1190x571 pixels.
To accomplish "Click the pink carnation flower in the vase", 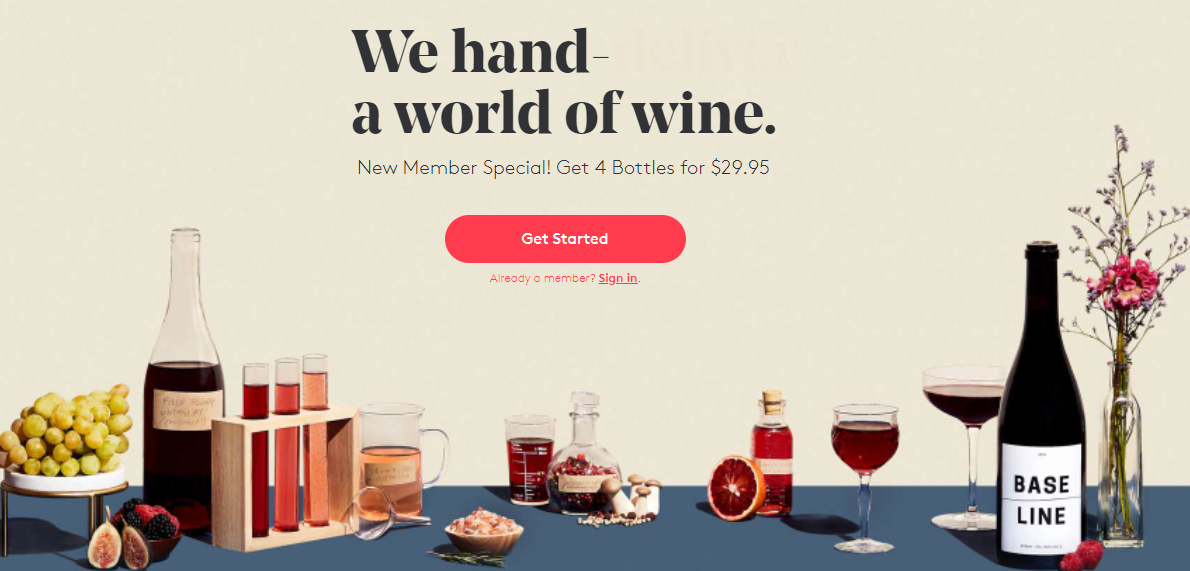I will 1123,282.
